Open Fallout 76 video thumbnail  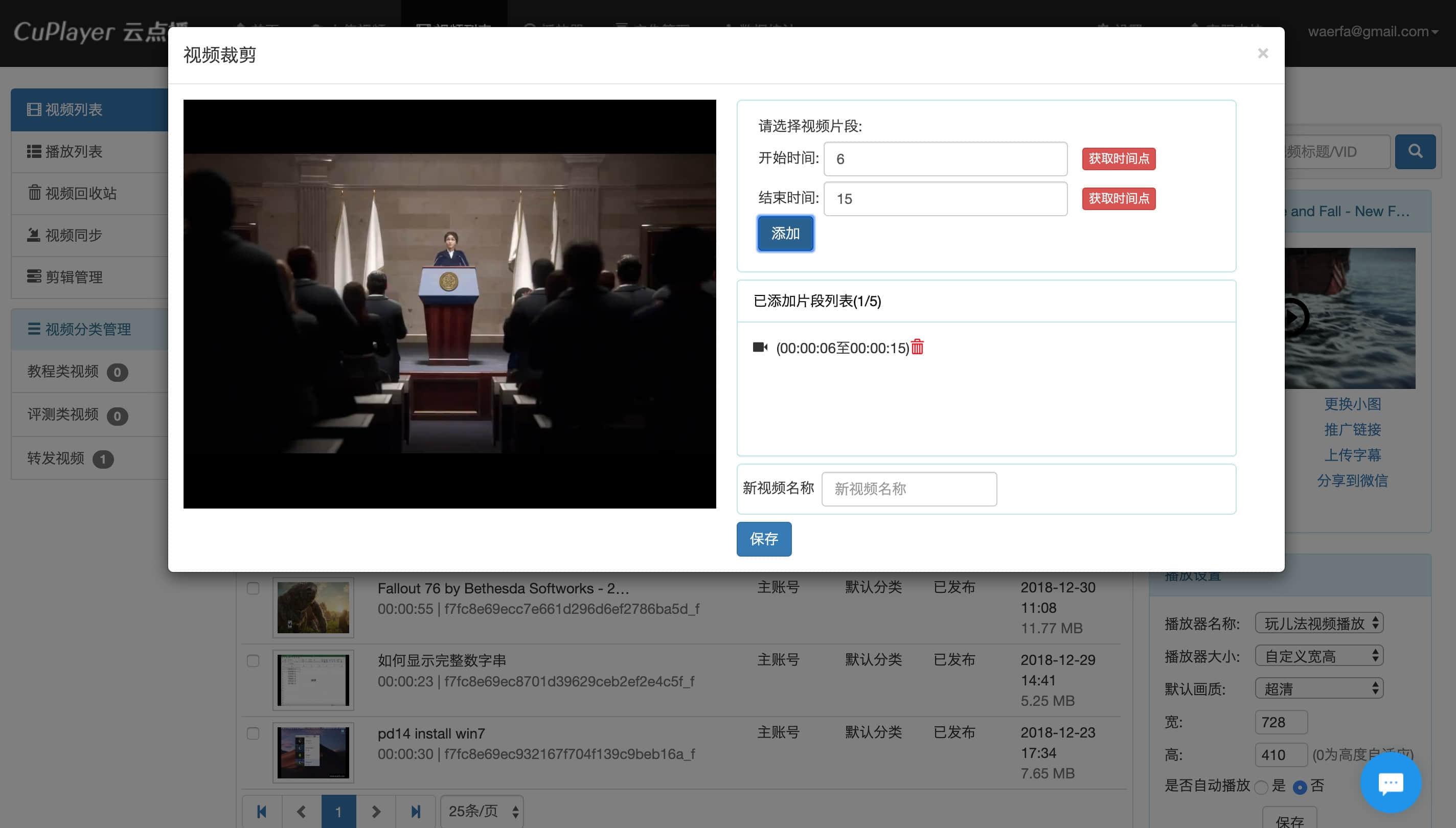313,607
